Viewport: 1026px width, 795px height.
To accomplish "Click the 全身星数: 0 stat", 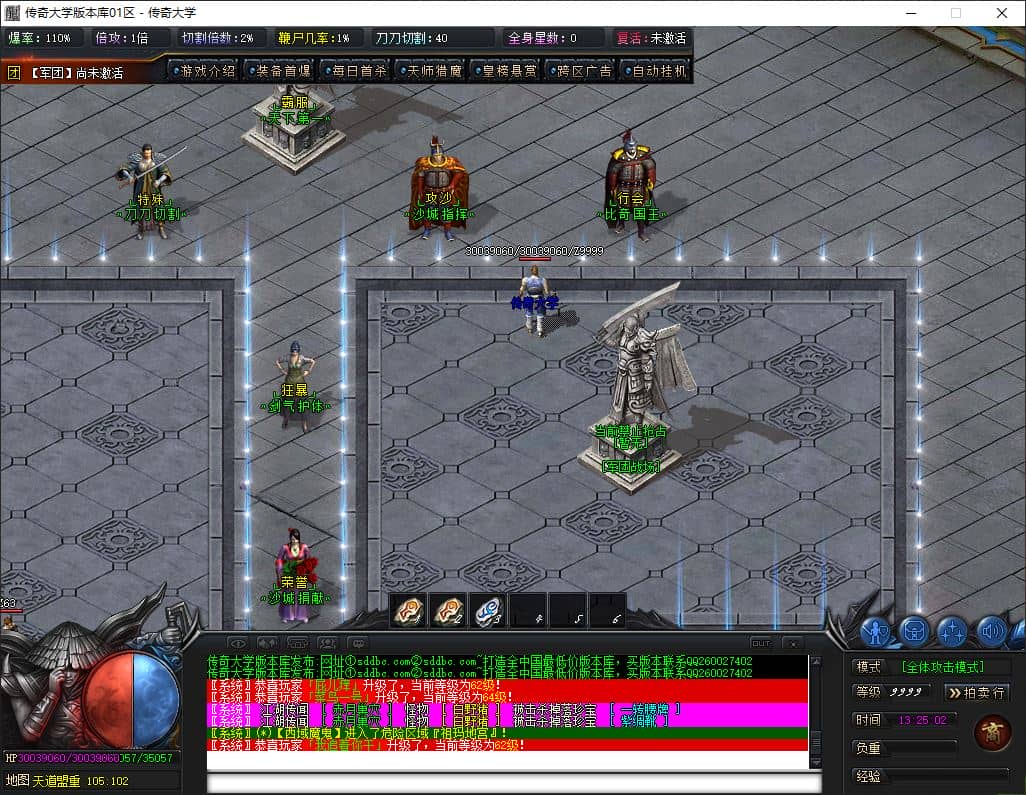I will [x=543, y=39].
